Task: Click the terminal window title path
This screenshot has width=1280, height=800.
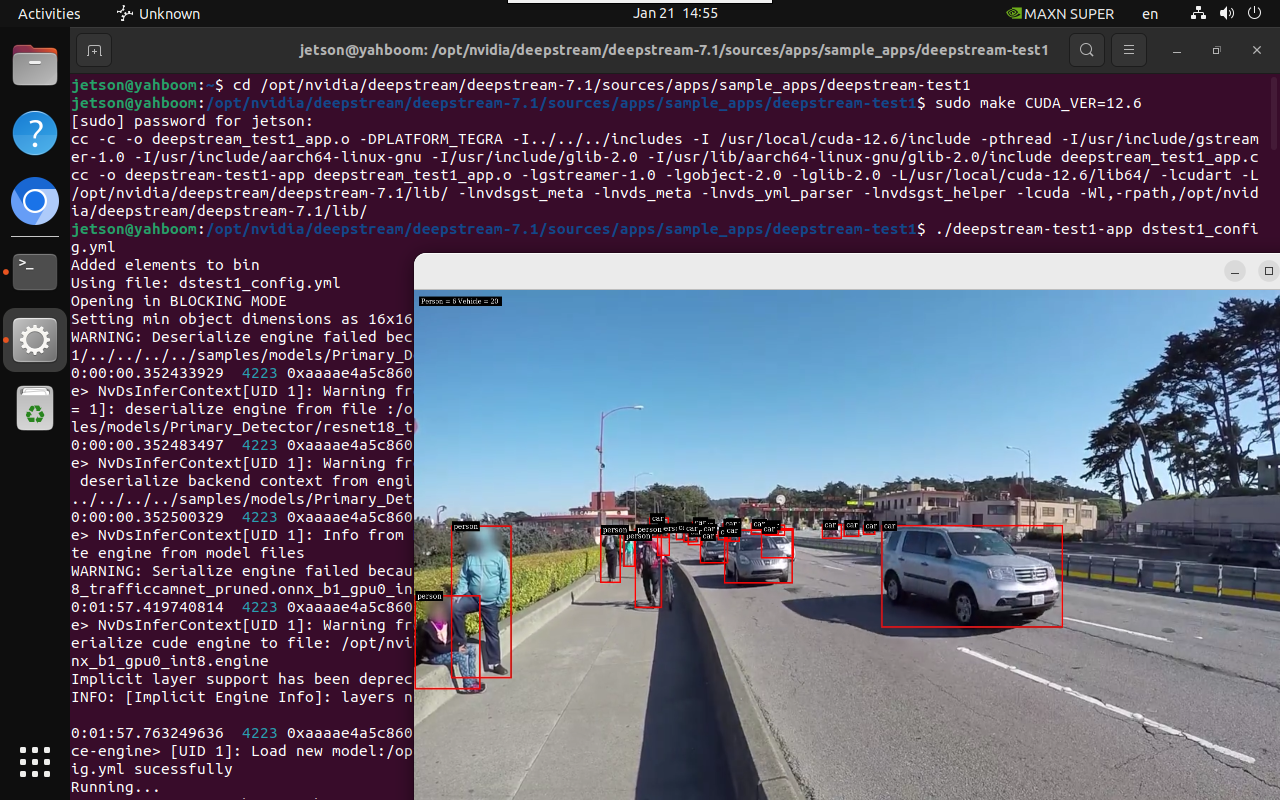Action: coord(674,50)
